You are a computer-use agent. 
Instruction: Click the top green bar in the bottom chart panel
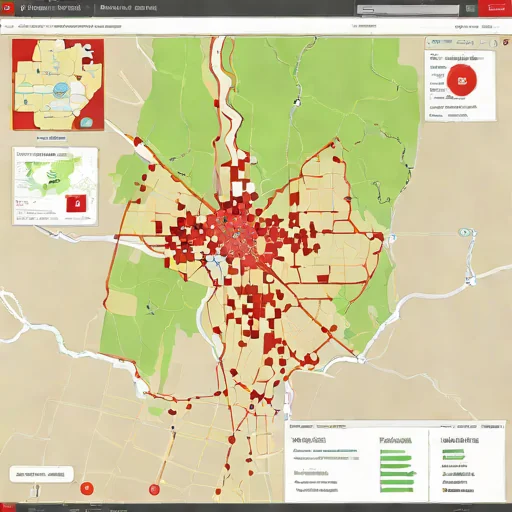click(x=393, y=452)
